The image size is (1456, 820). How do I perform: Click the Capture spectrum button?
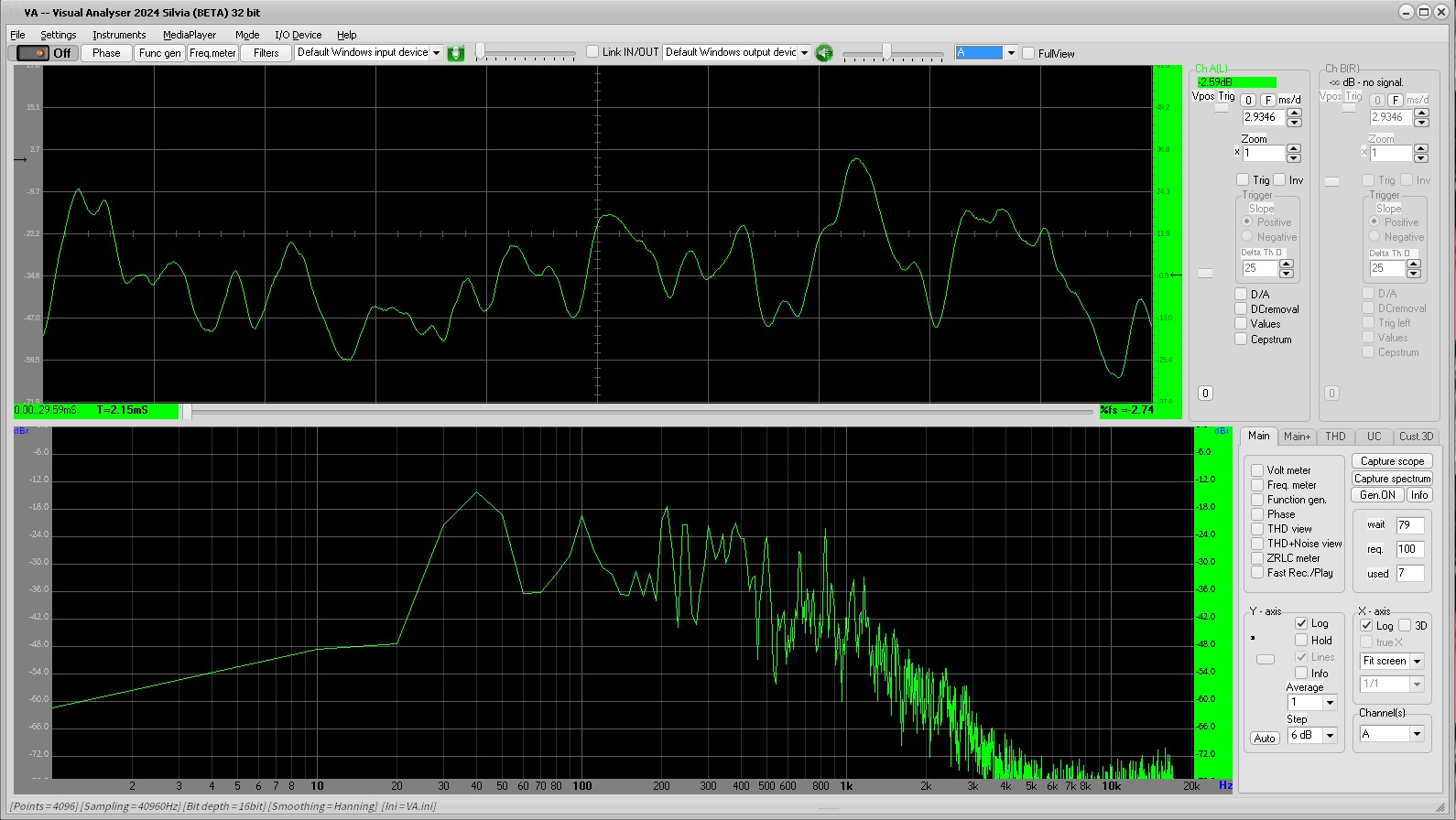pyautogui.click(x=1392, y=479)
